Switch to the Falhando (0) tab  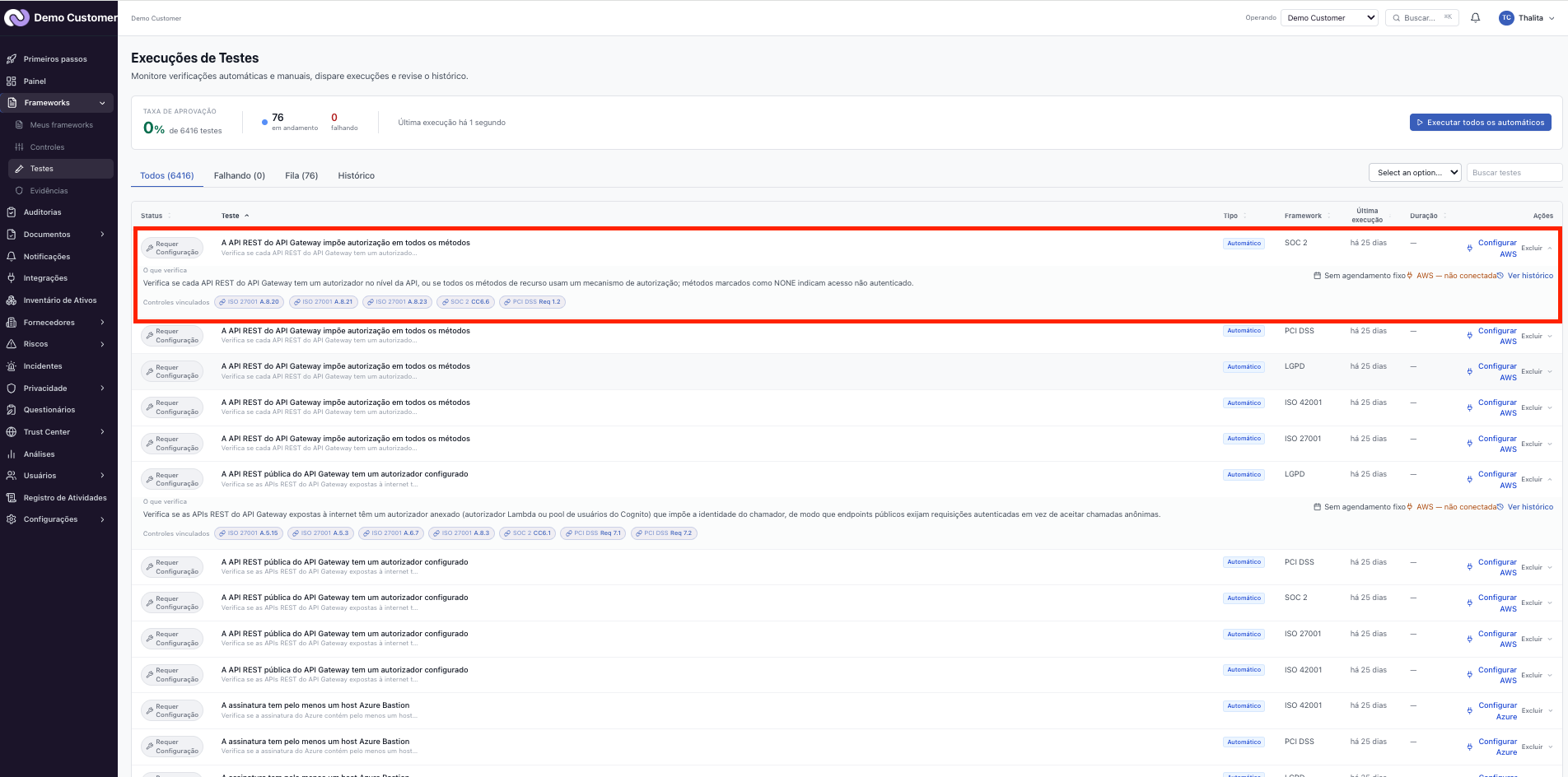[x=240, y=175]
